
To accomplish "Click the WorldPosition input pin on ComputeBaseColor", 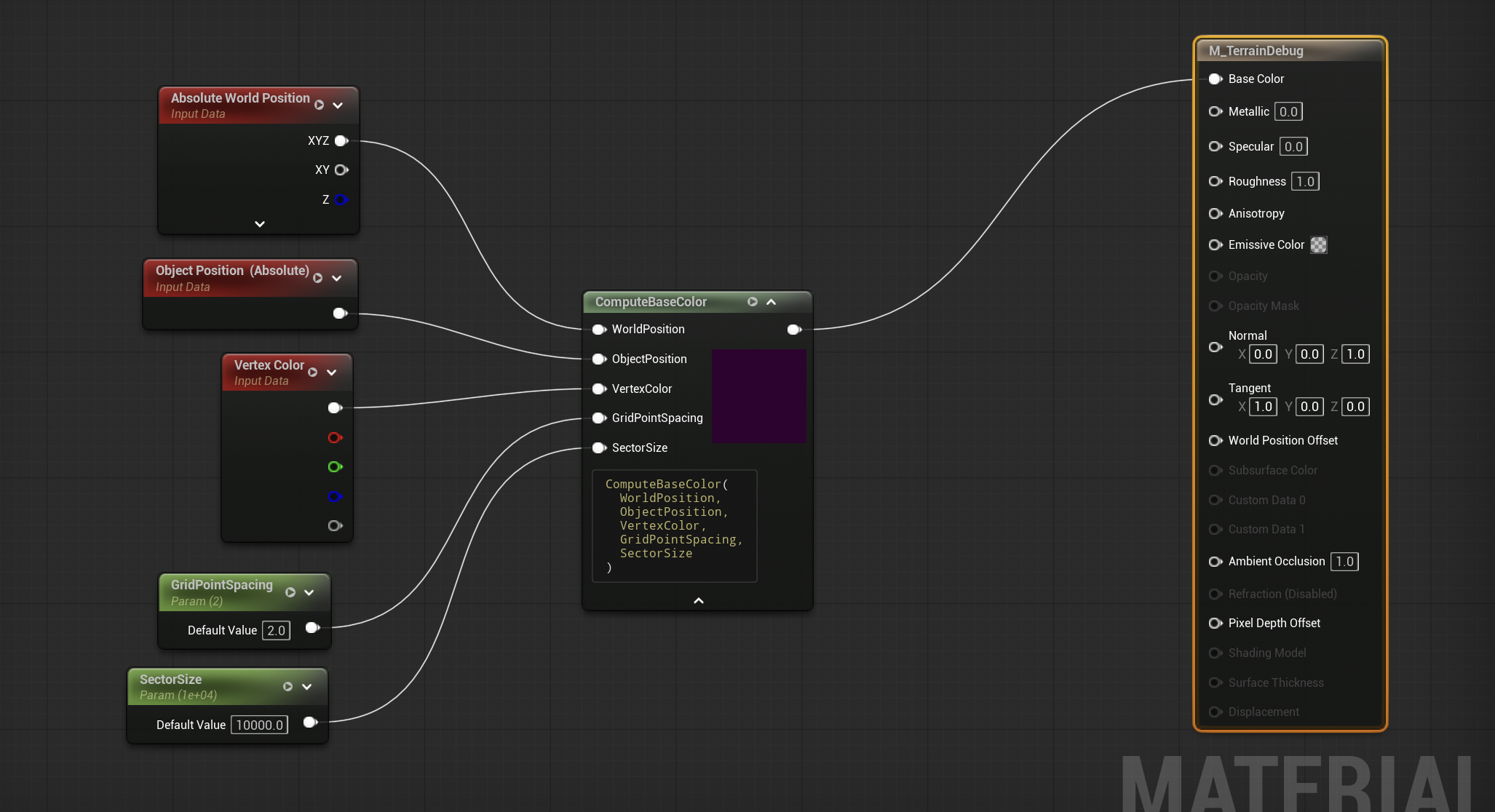I will (599, 330).
